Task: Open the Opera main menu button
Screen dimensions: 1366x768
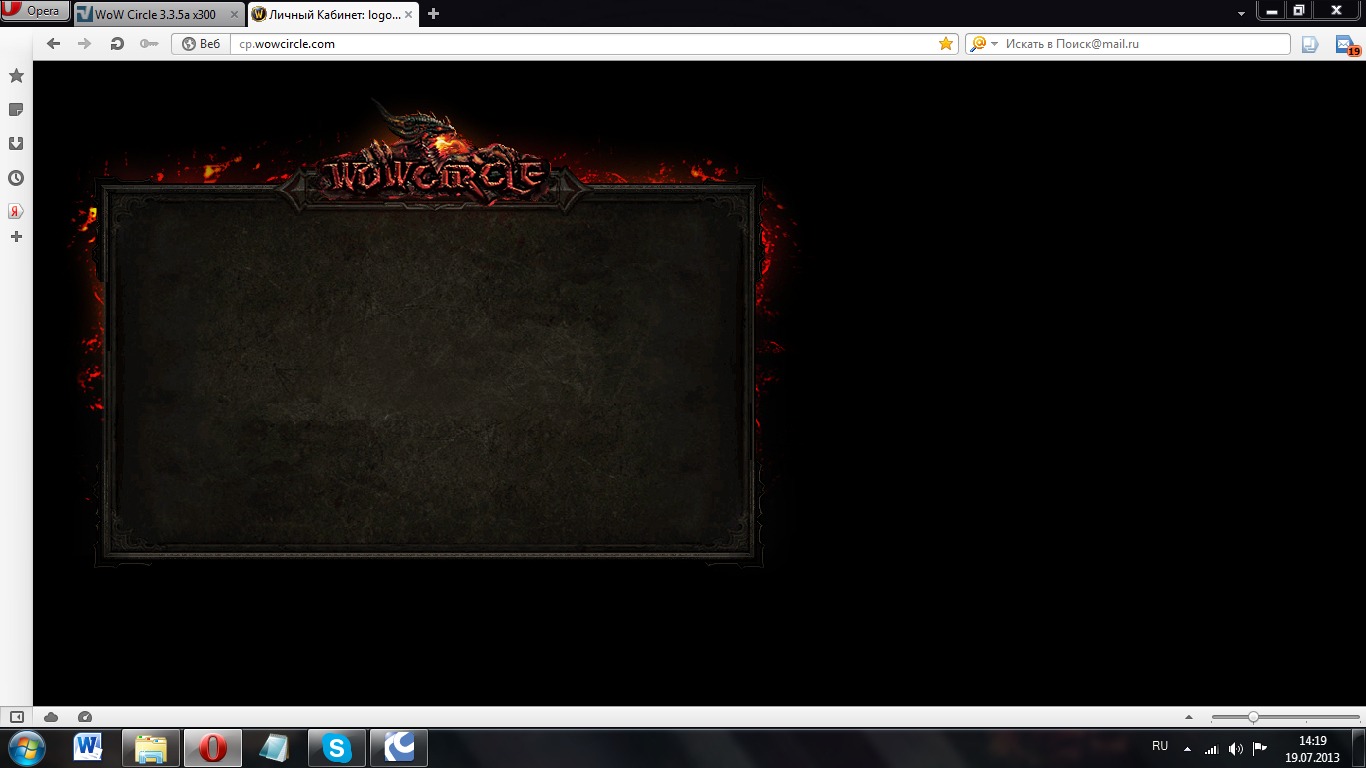Action: coord(35,11)
